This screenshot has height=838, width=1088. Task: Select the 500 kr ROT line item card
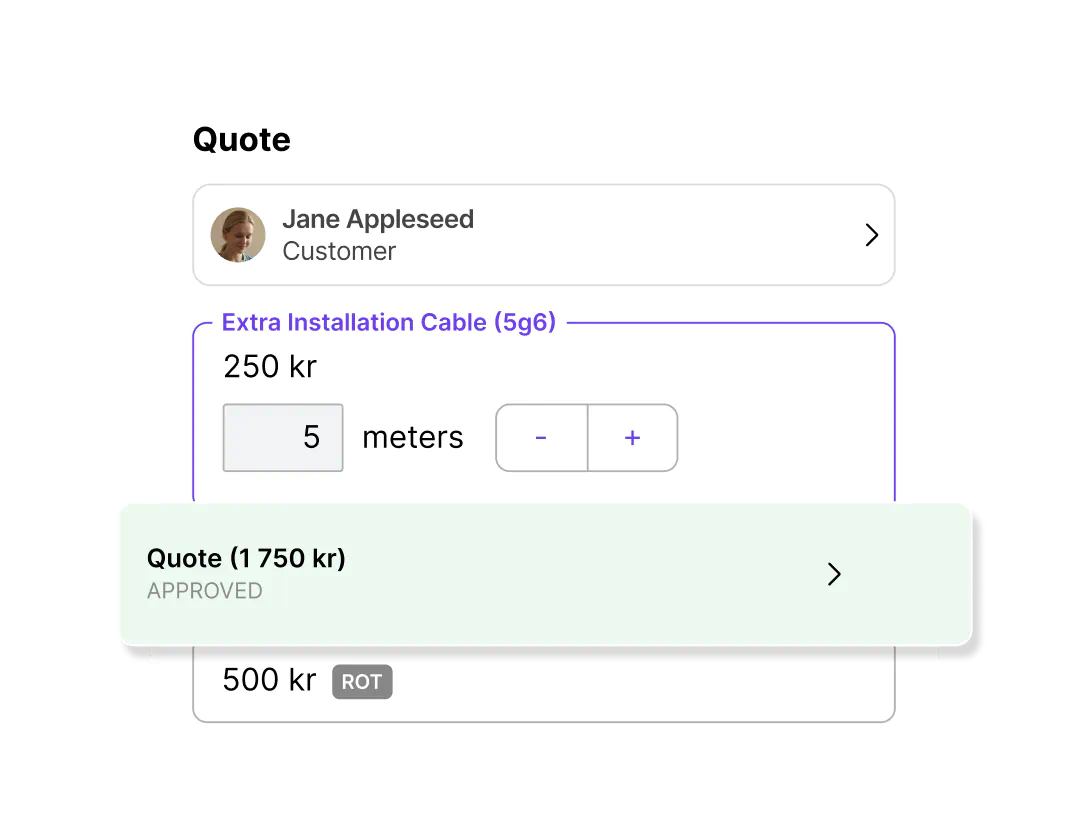[x=544, y=684]
